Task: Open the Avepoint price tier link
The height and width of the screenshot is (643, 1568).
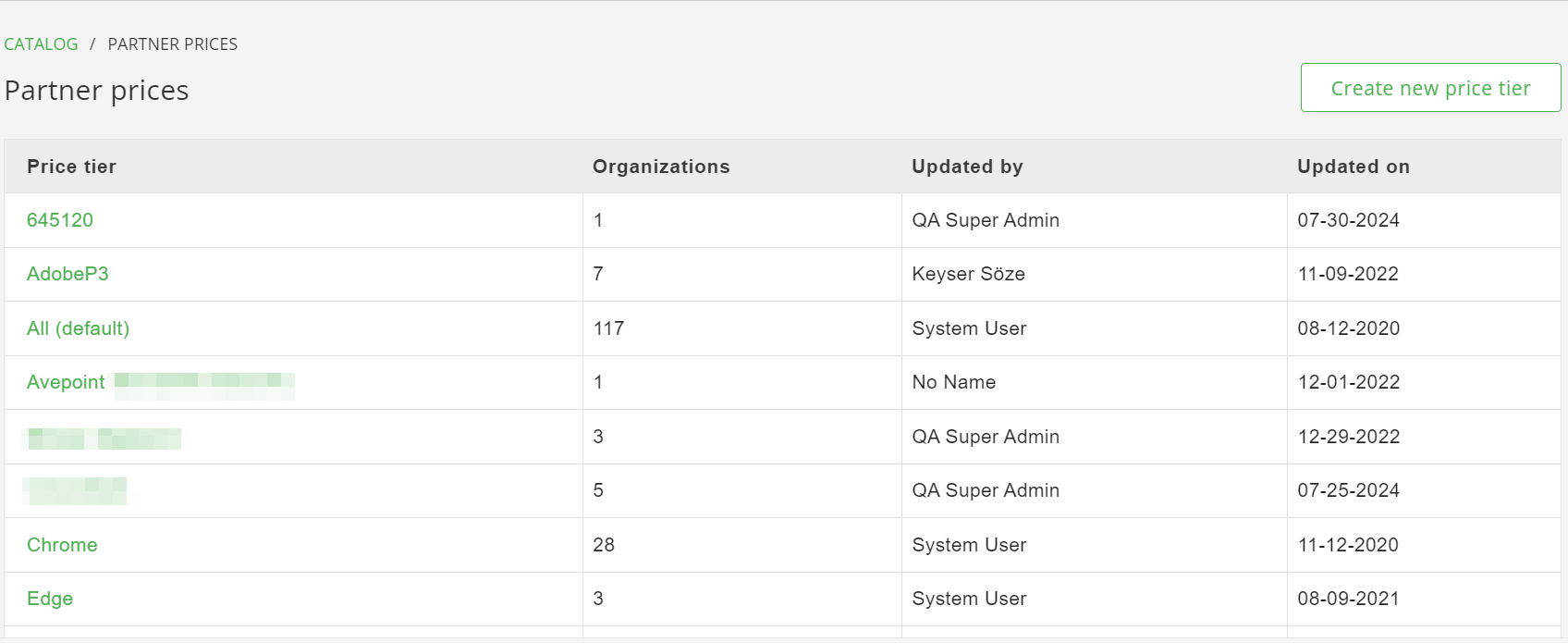Action: [x=66, y=382]
